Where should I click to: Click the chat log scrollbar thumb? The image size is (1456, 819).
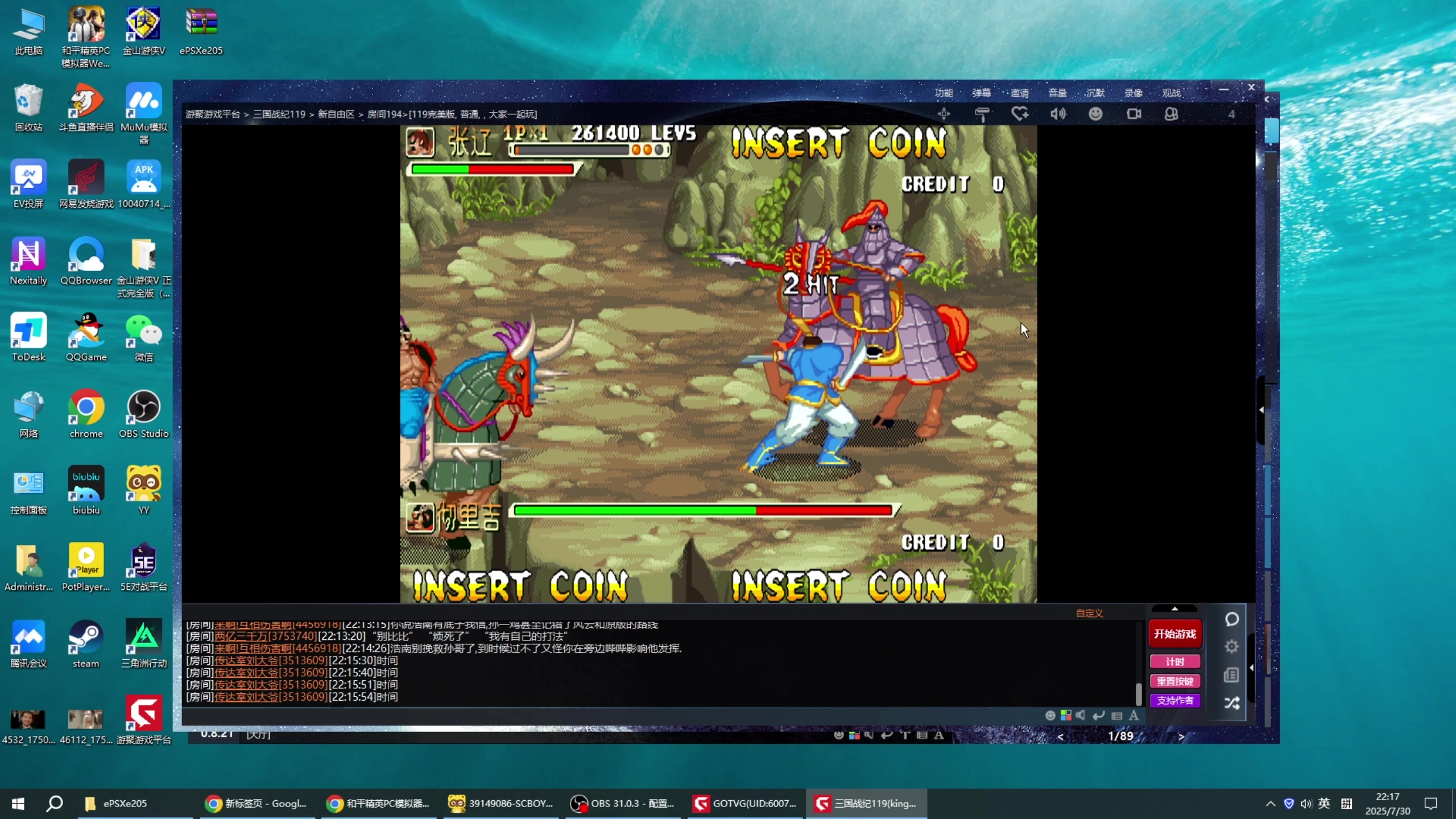click(x=1139, y=693)
